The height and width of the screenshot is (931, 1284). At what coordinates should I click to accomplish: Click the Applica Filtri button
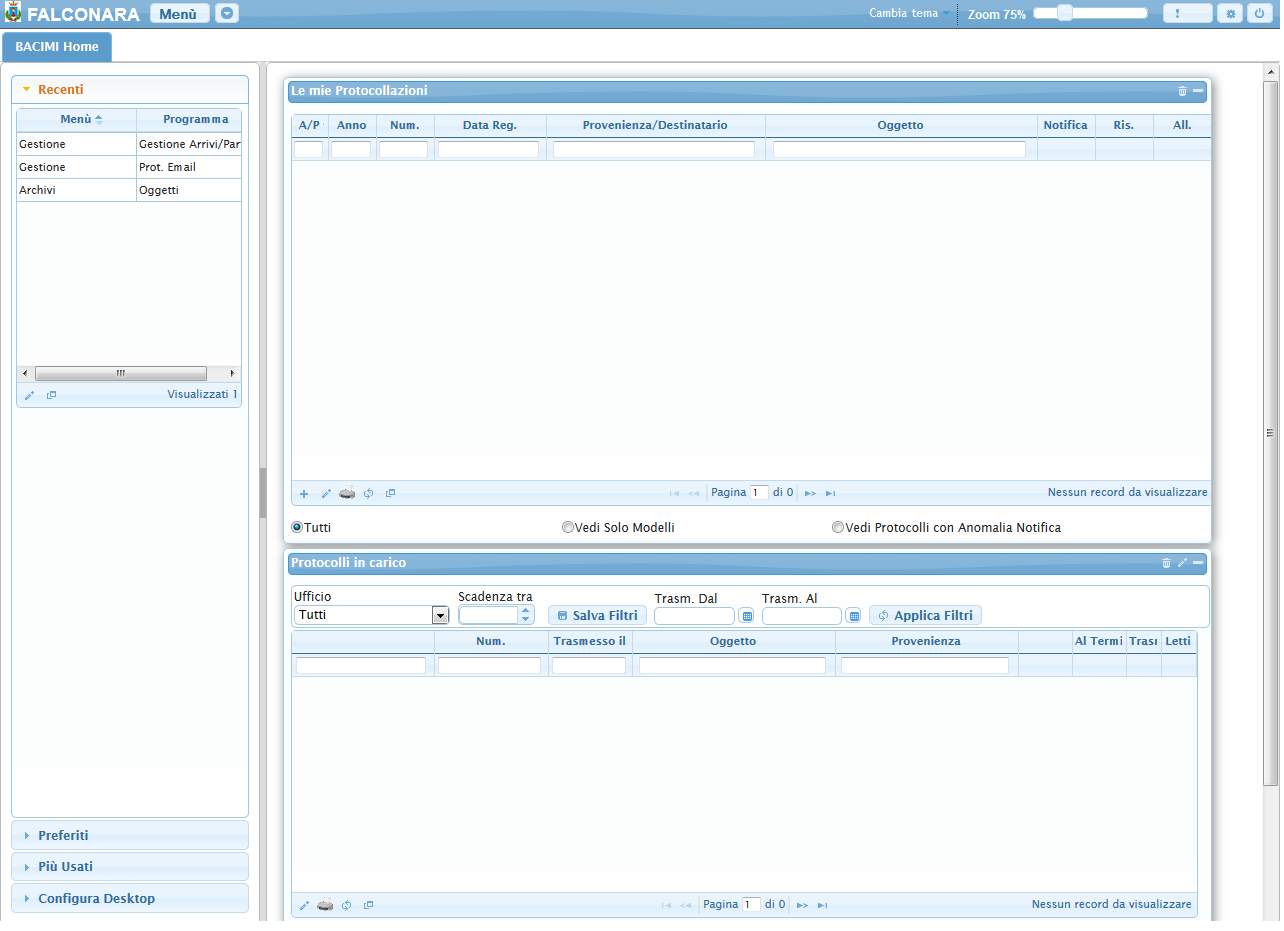925,615
